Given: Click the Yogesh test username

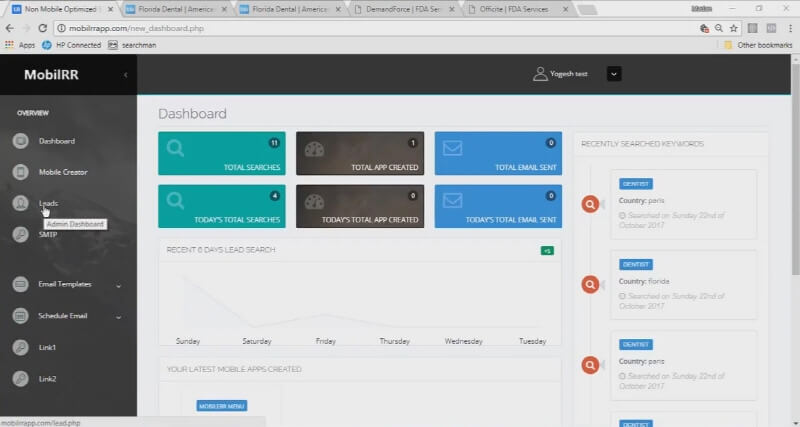Looking at the screenshot, I should point(568,74).
